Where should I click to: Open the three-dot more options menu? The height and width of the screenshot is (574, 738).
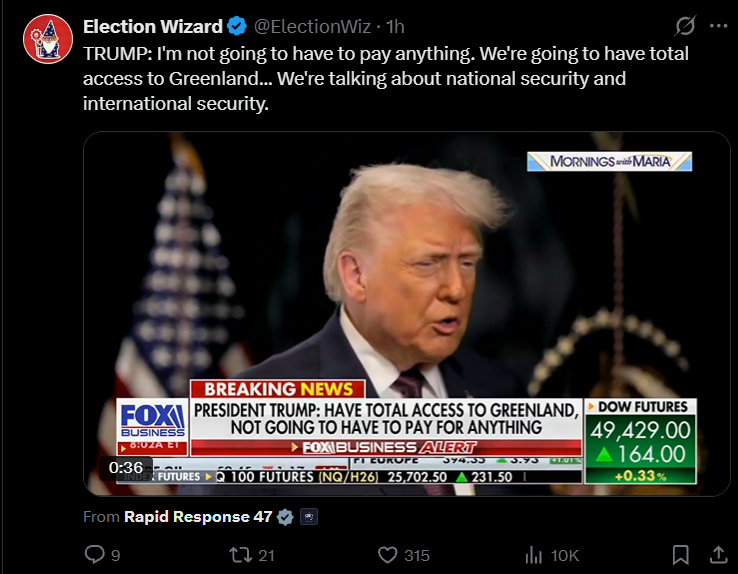pos(718,26)
